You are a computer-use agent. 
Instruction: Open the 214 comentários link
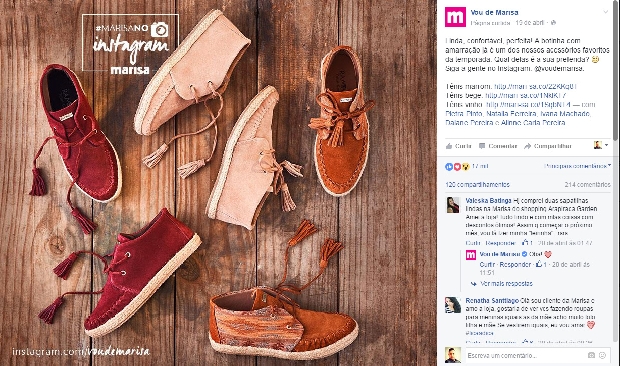588,185
